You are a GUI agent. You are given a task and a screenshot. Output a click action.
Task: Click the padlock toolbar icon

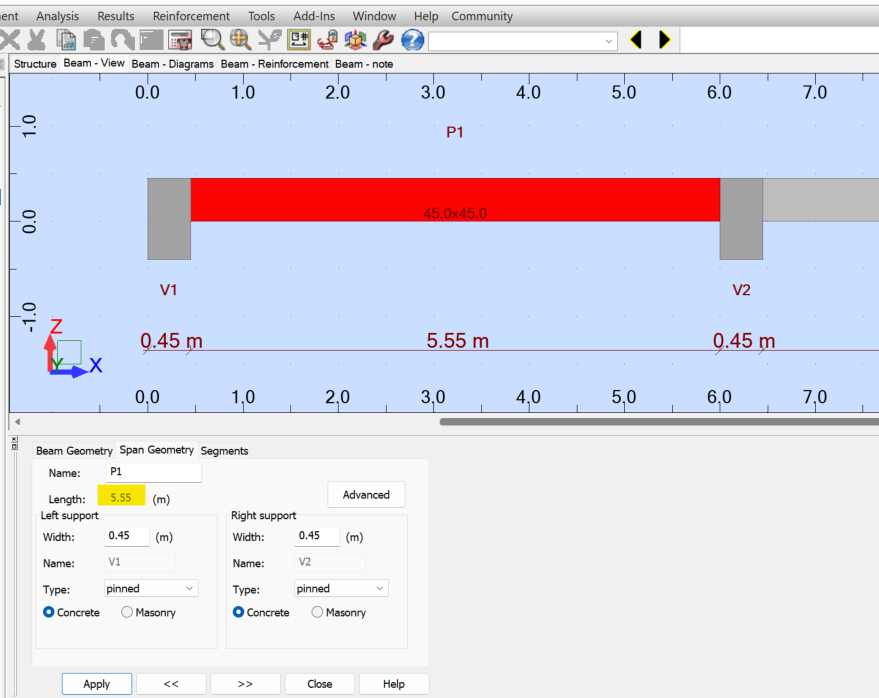point(327,40)
